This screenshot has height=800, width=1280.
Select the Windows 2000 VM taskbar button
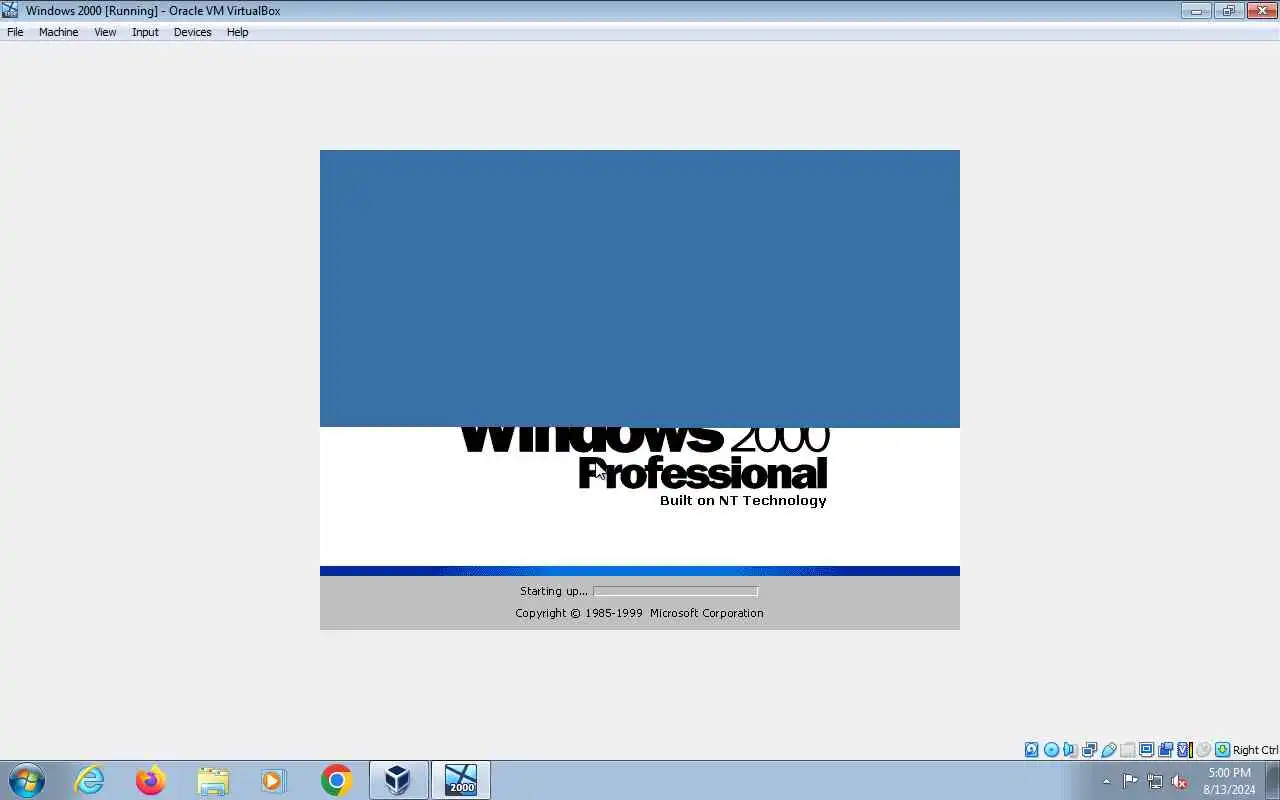(461, 780)
